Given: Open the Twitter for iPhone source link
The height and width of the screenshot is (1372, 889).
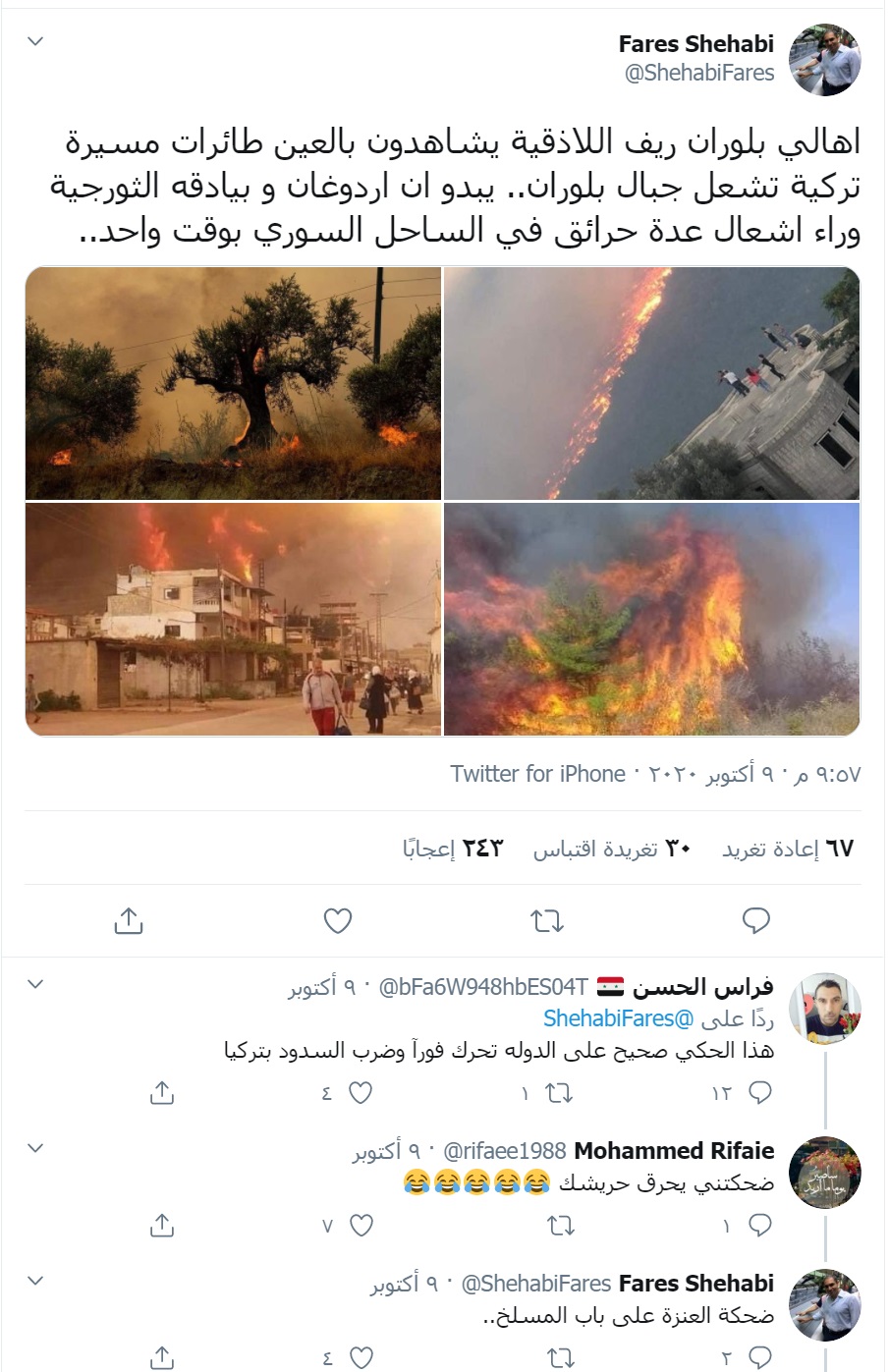Looking at the screenshot, I should (538, 774).
